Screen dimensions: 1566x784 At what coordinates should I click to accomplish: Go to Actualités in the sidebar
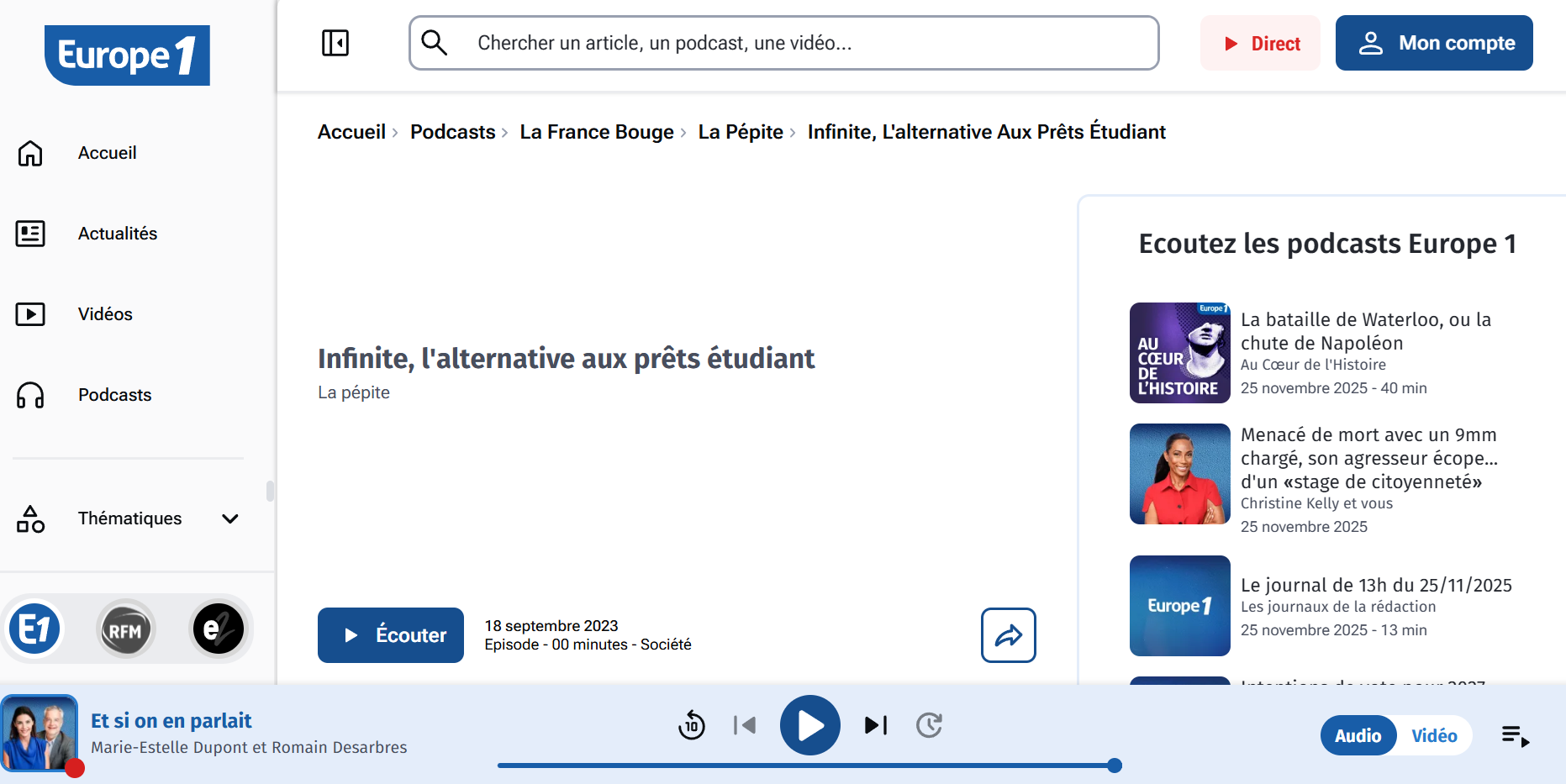tap(117, 234)
